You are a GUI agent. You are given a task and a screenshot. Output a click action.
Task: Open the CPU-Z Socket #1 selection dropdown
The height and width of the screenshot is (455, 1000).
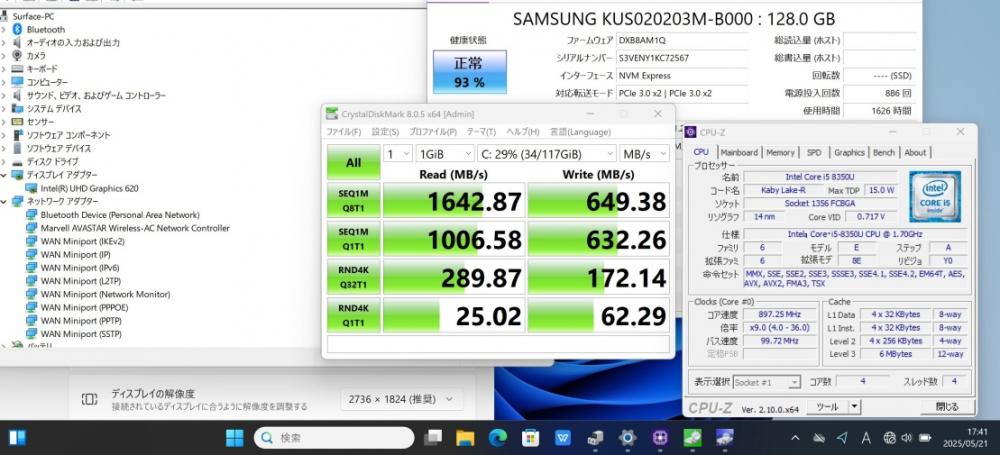(x=767, y=382)
